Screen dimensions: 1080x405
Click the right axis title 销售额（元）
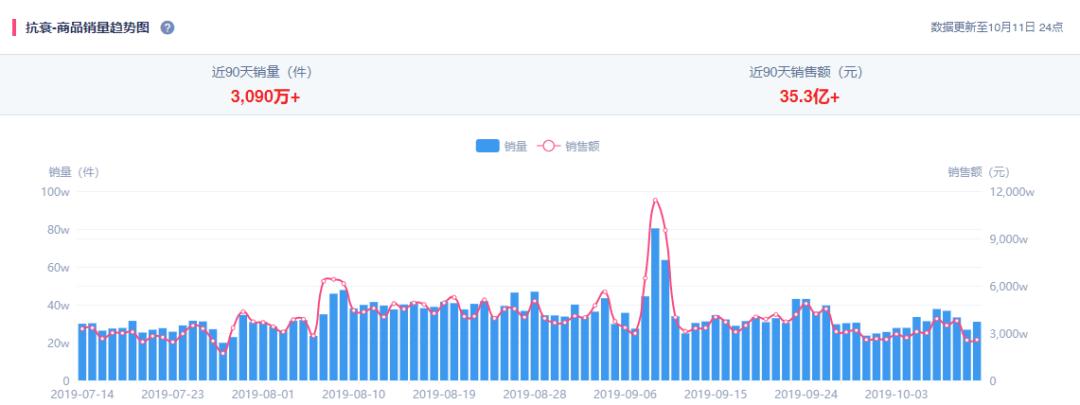point(979,172)
